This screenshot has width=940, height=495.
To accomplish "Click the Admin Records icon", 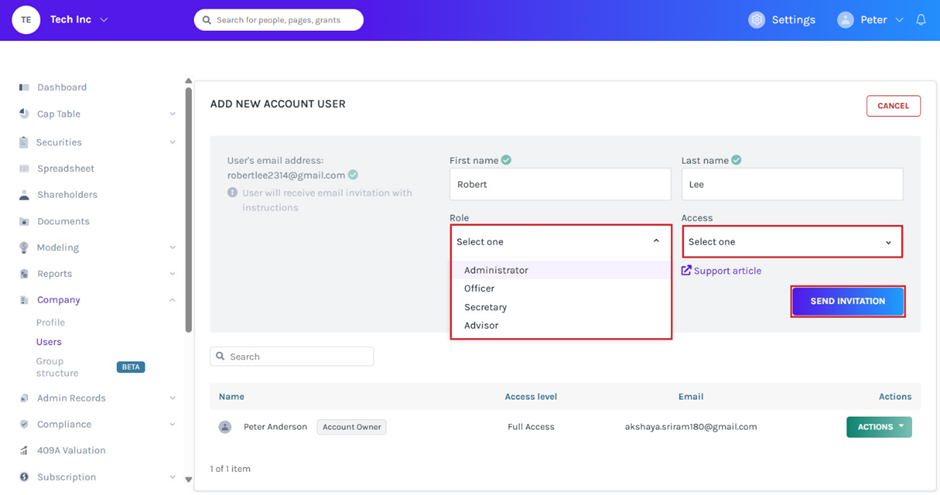I will tap(24, 398).
